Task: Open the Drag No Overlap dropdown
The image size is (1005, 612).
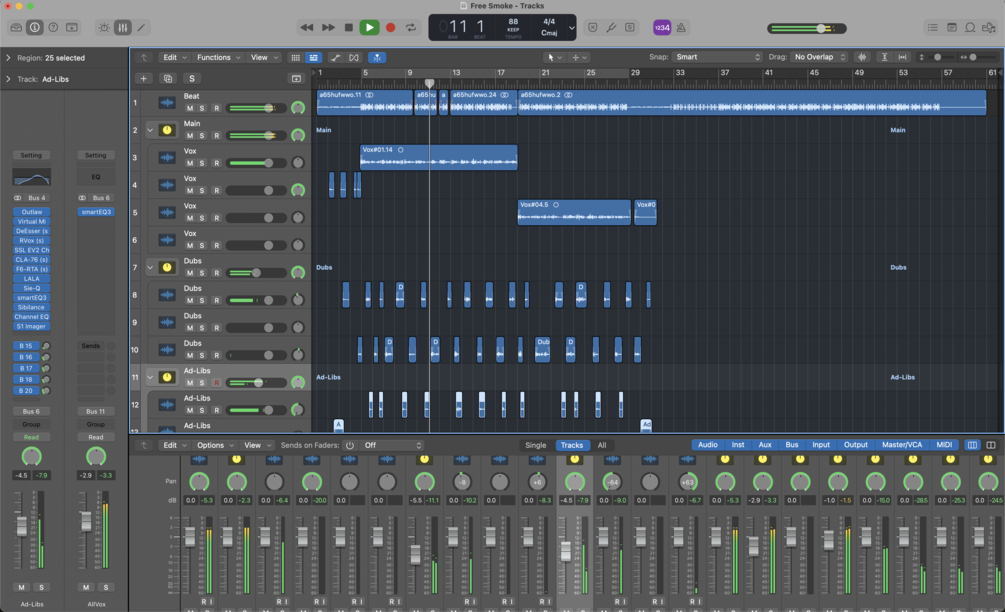Action: (820, 57)
